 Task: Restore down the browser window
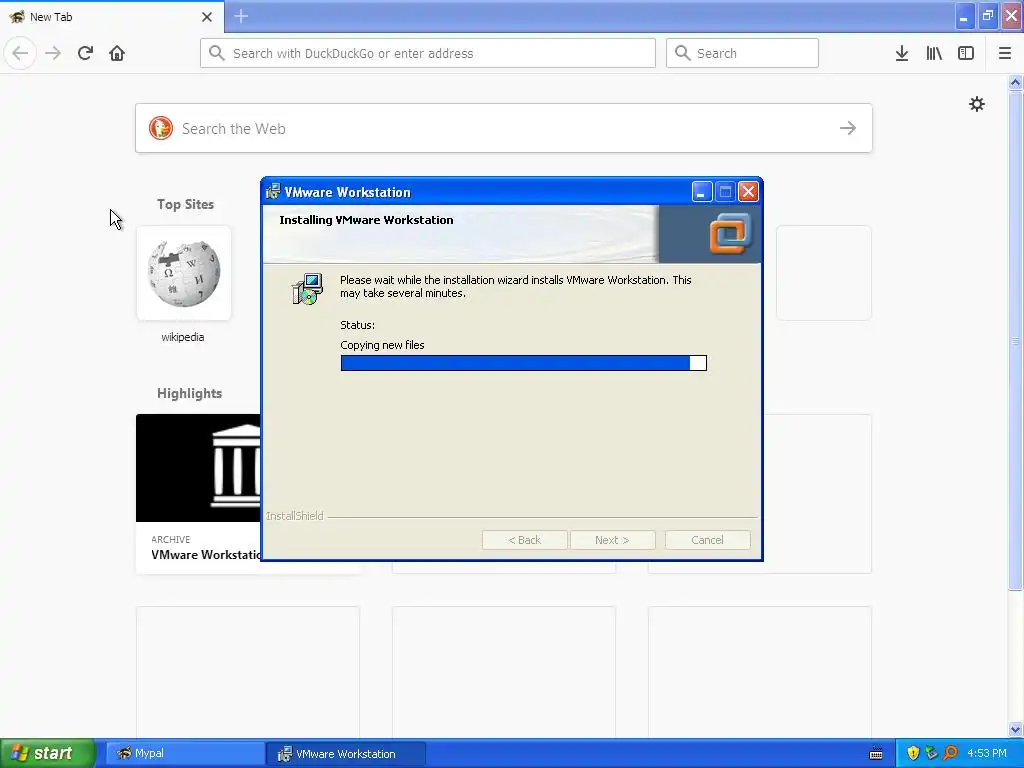point(988,16)
